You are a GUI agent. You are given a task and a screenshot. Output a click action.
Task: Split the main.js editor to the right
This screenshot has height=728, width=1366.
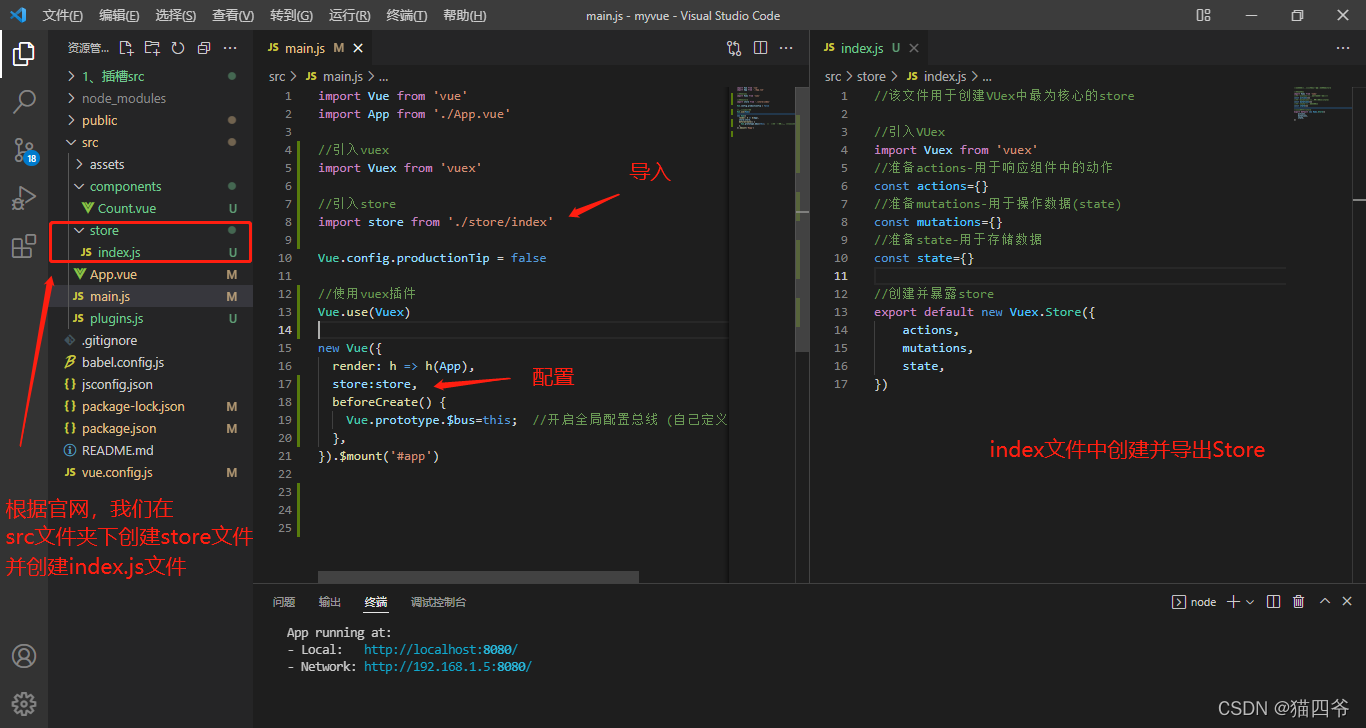760,48
